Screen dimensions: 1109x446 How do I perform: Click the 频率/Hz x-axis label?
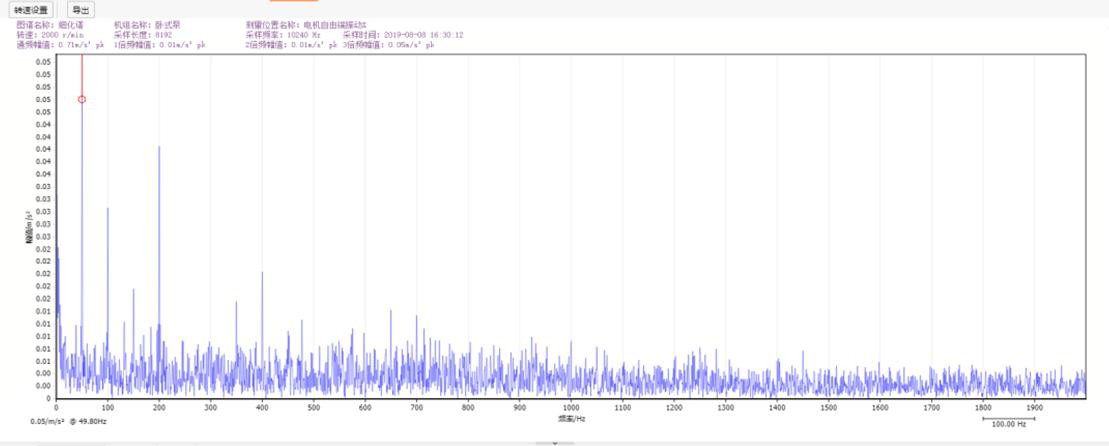tap(571, 417)
